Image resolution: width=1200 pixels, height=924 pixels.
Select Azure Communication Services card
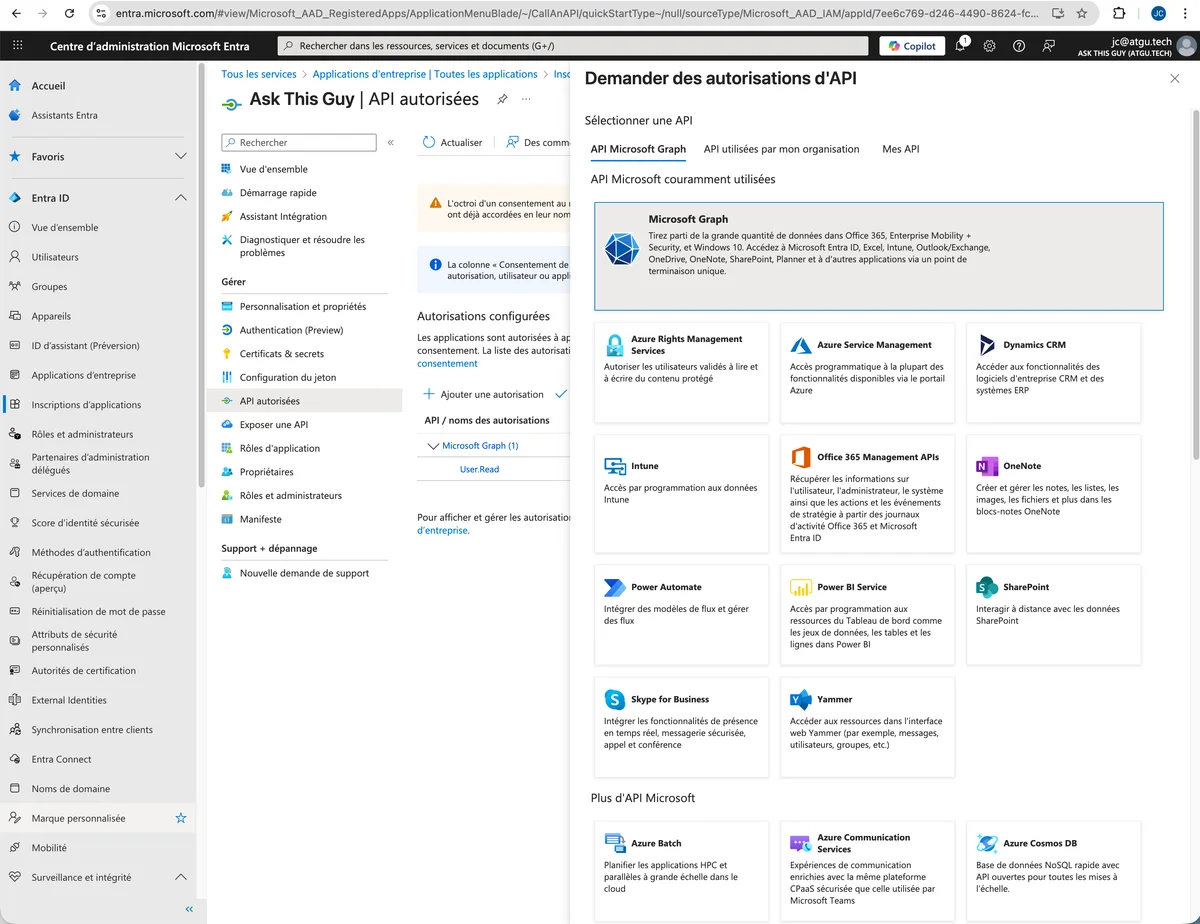coord(867,871)
